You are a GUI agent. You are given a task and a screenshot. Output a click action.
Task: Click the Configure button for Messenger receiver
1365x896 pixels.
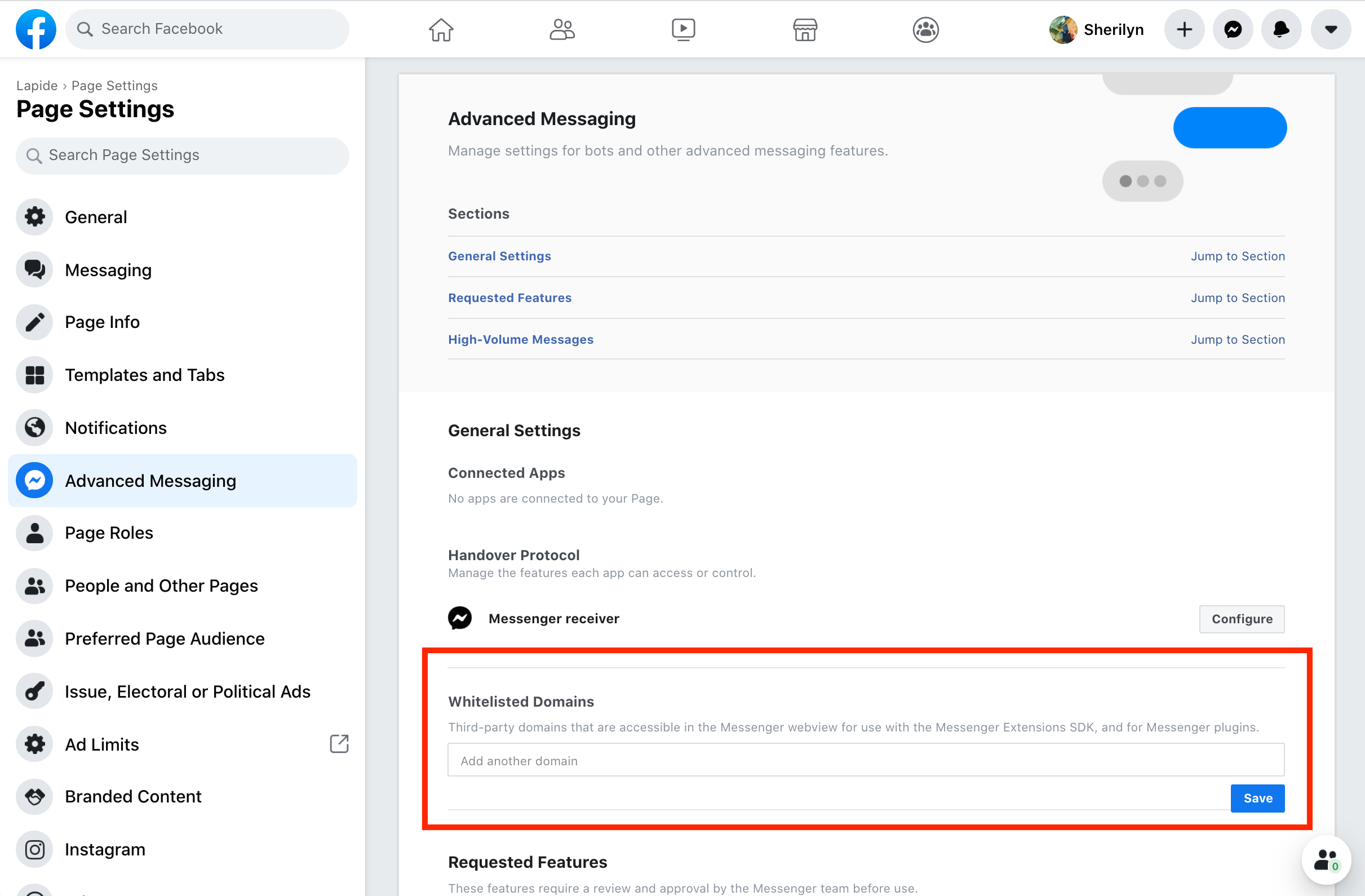point(1241,618)
